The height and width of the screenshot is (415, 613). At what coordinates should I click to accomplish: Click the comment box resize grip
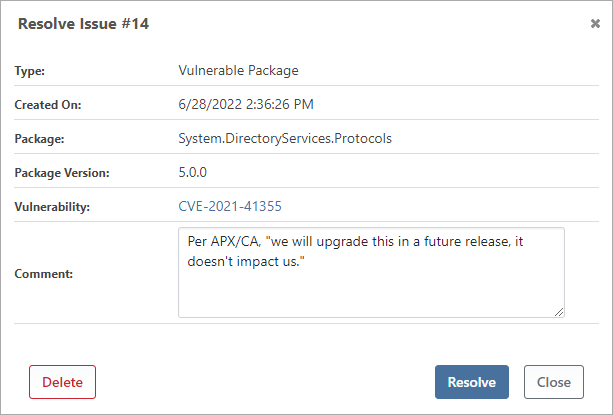coord(559,312)
